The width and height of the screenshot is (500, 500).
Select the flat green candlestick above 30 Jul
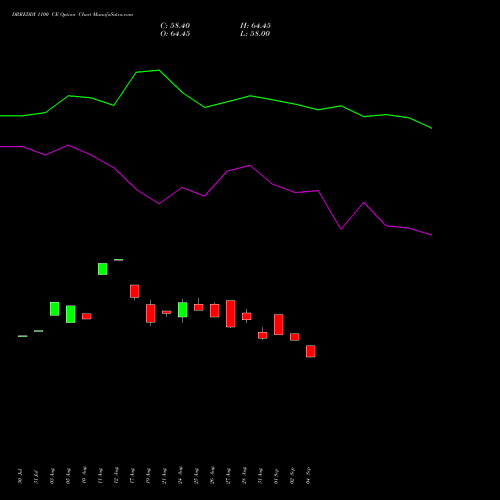point(23,336)
